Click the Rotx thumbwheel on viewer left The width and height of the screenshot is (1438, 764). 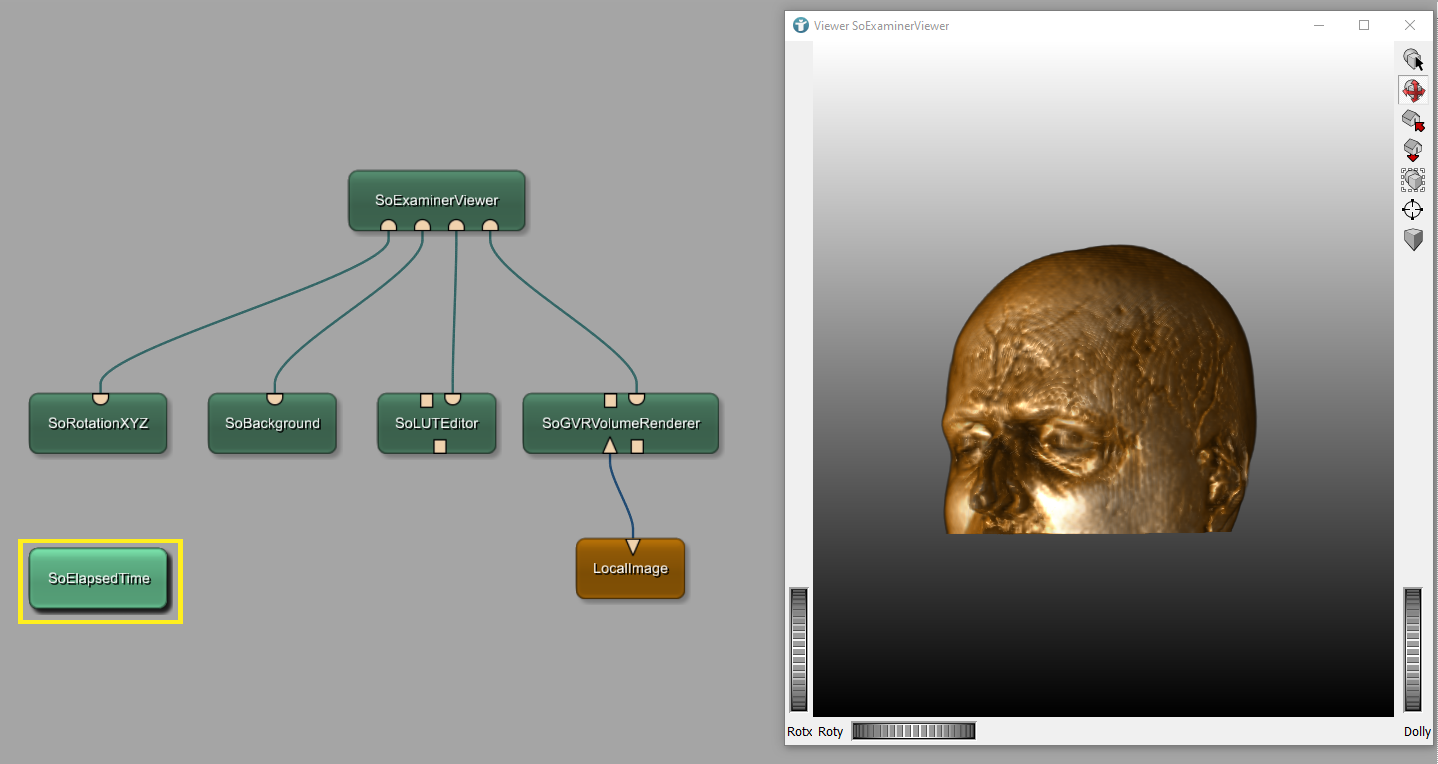(798, 649)
